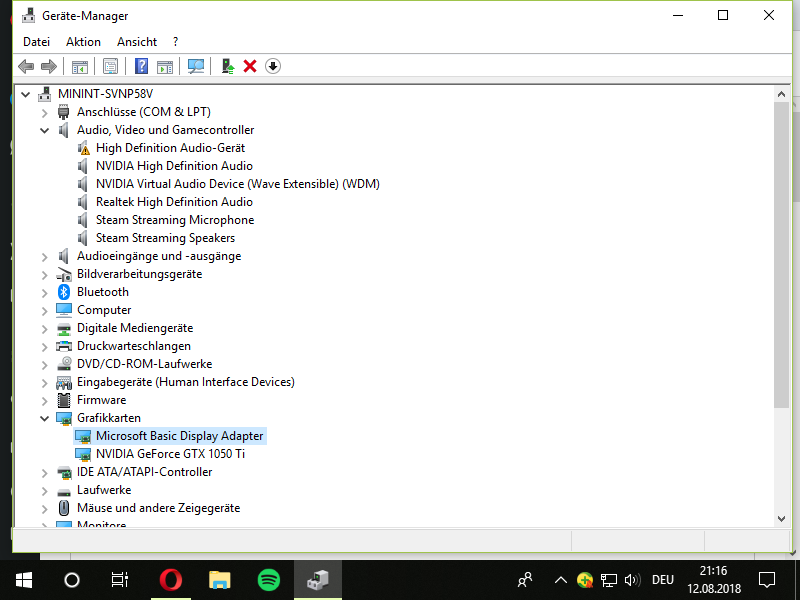Open the Windows Start menu
The height and width of the screenshot is (600, 800).
(24, 580)
